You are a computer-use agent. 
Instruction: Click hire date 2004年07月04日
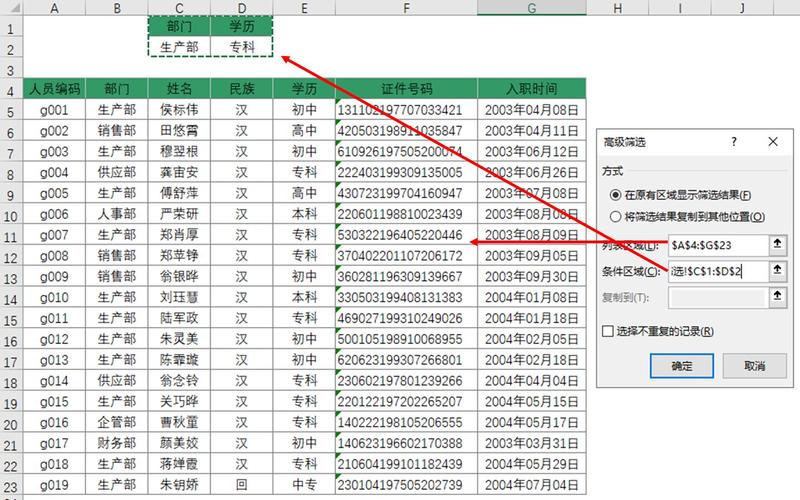(532, 485)
